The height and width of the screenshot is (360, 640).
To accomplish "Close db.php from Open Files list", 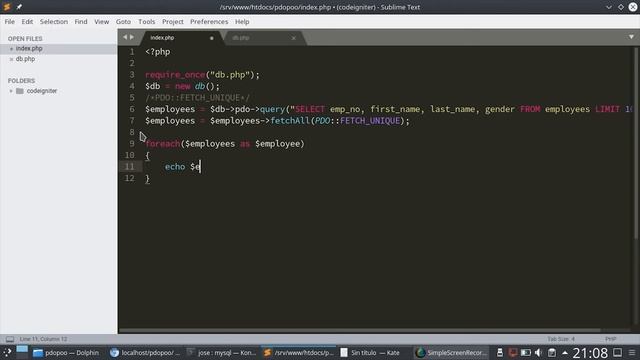I will point(11,59).
